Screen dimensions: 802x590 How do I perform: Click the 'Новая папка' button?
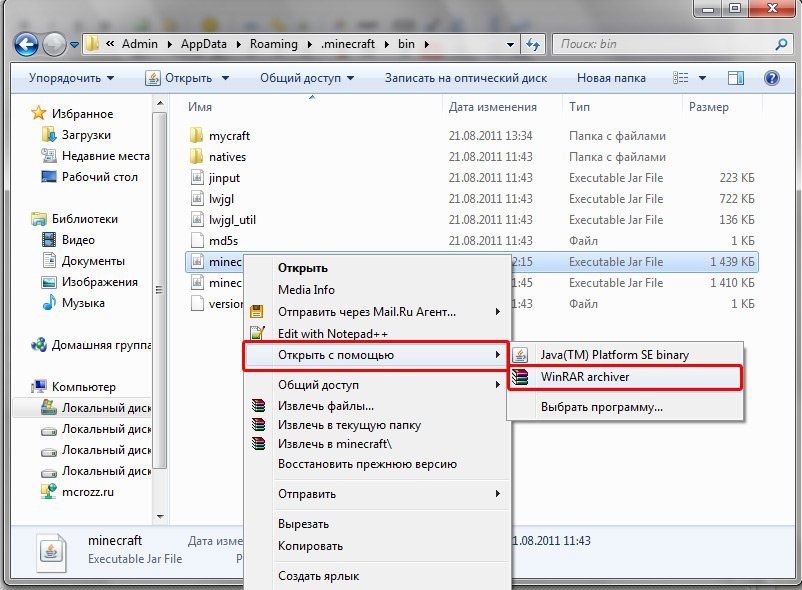611,78
